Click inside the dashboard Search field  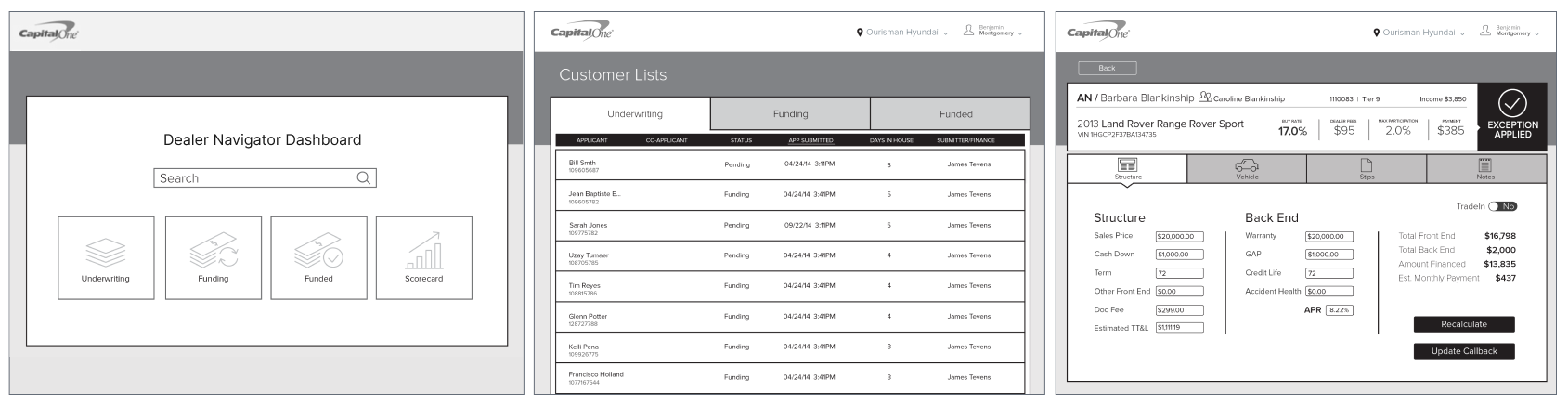pyautogui.click(x=265, y=177)
